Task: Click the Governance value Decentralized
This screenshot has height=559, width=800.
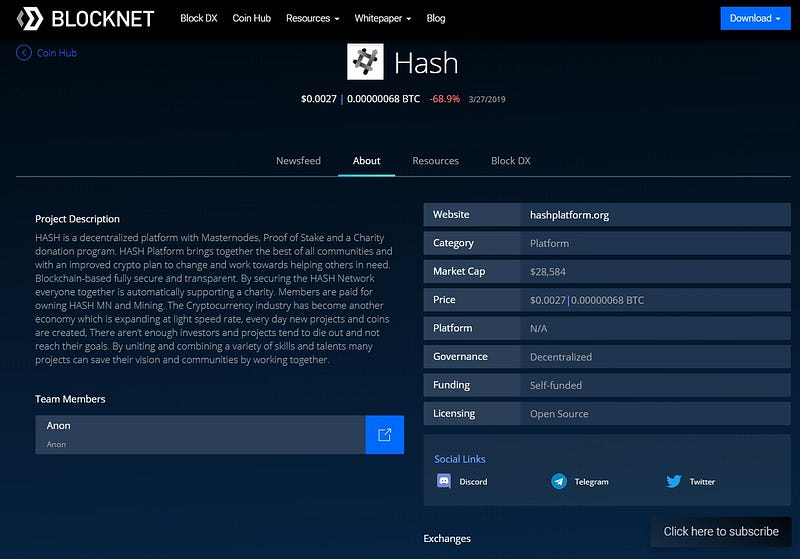Action: coord(561,357)
